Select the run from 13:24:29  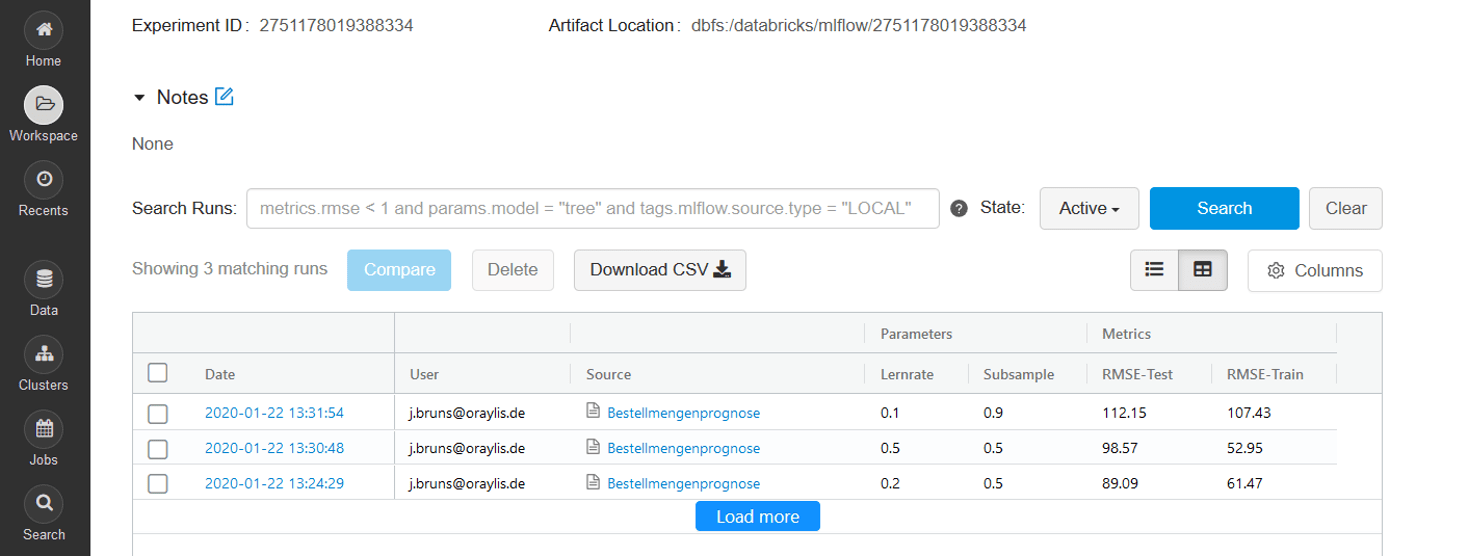[157, 484]
